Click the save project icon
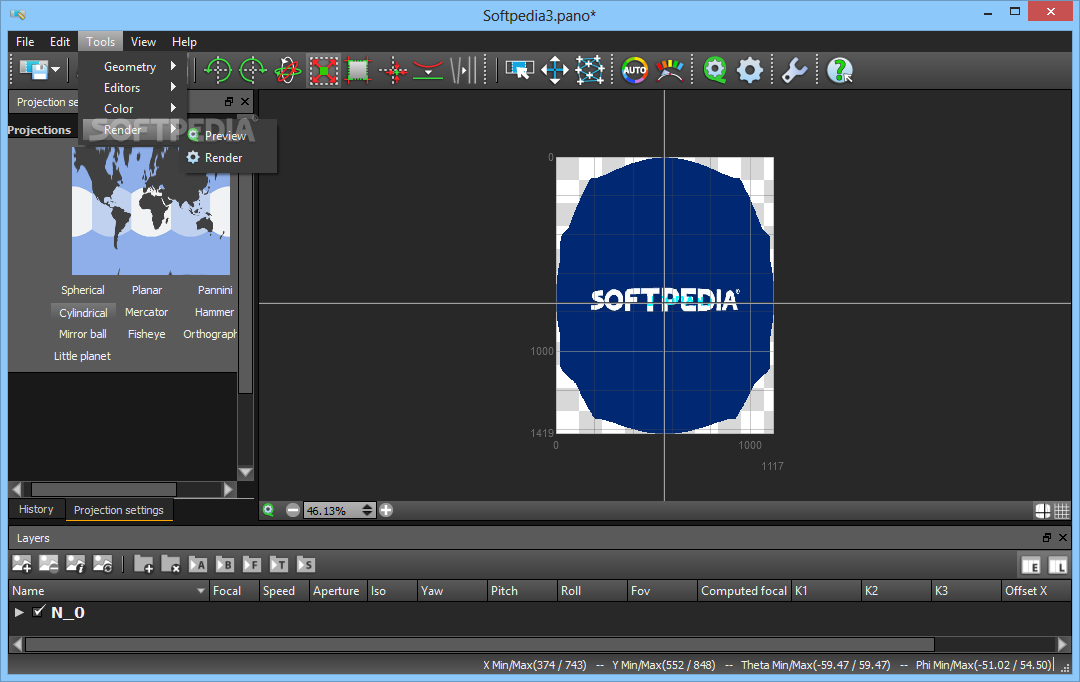 coord(33,70)
